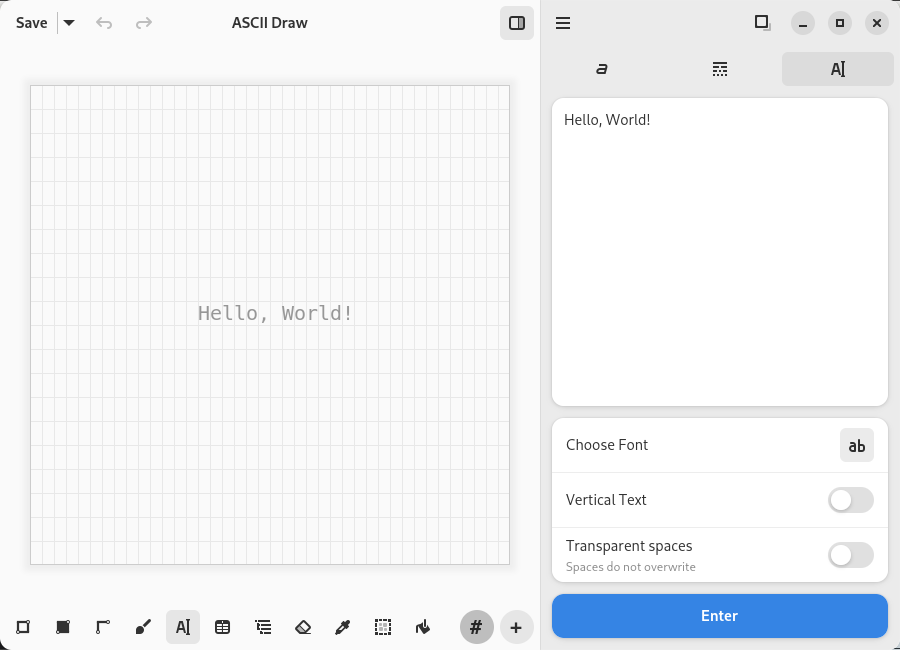
Task: Click the blue Enter button
Action: [x=720, y=616]
